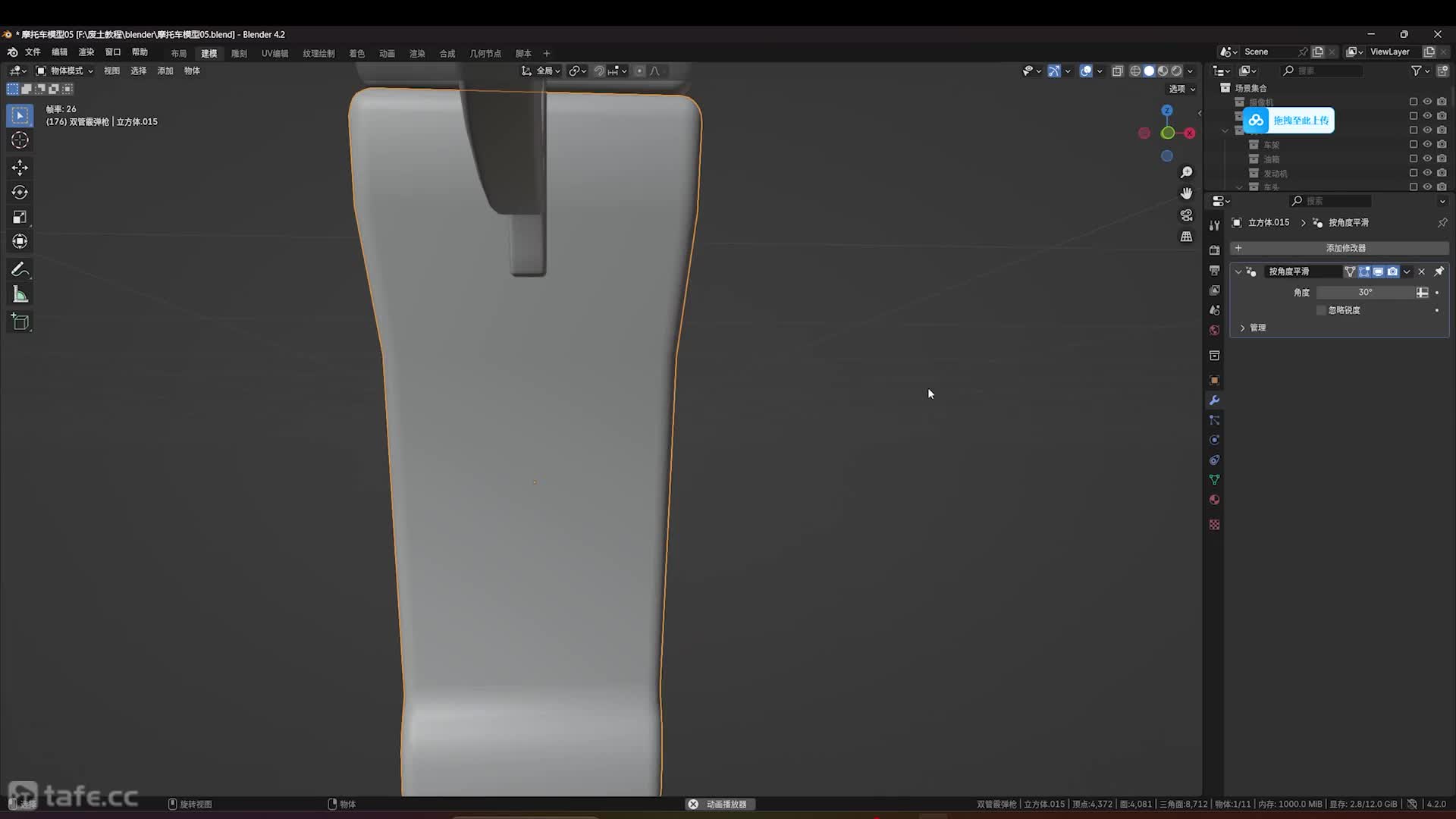
Task: Toggle the viewport overlays button
Action: 1086,71
